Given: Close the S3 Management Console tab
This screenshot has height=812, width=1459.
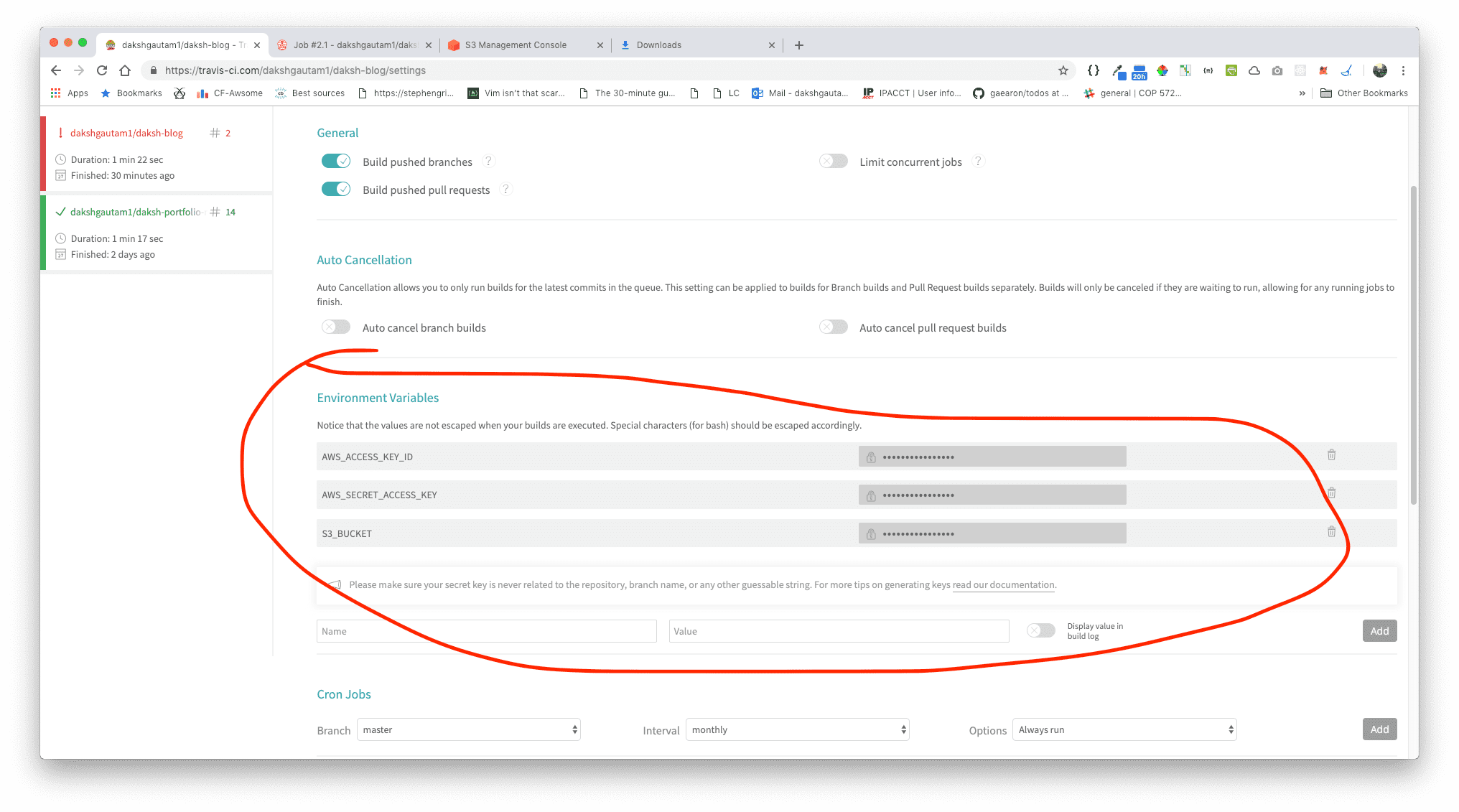Looking at the screenshot, I should click(x=600, y=45).
